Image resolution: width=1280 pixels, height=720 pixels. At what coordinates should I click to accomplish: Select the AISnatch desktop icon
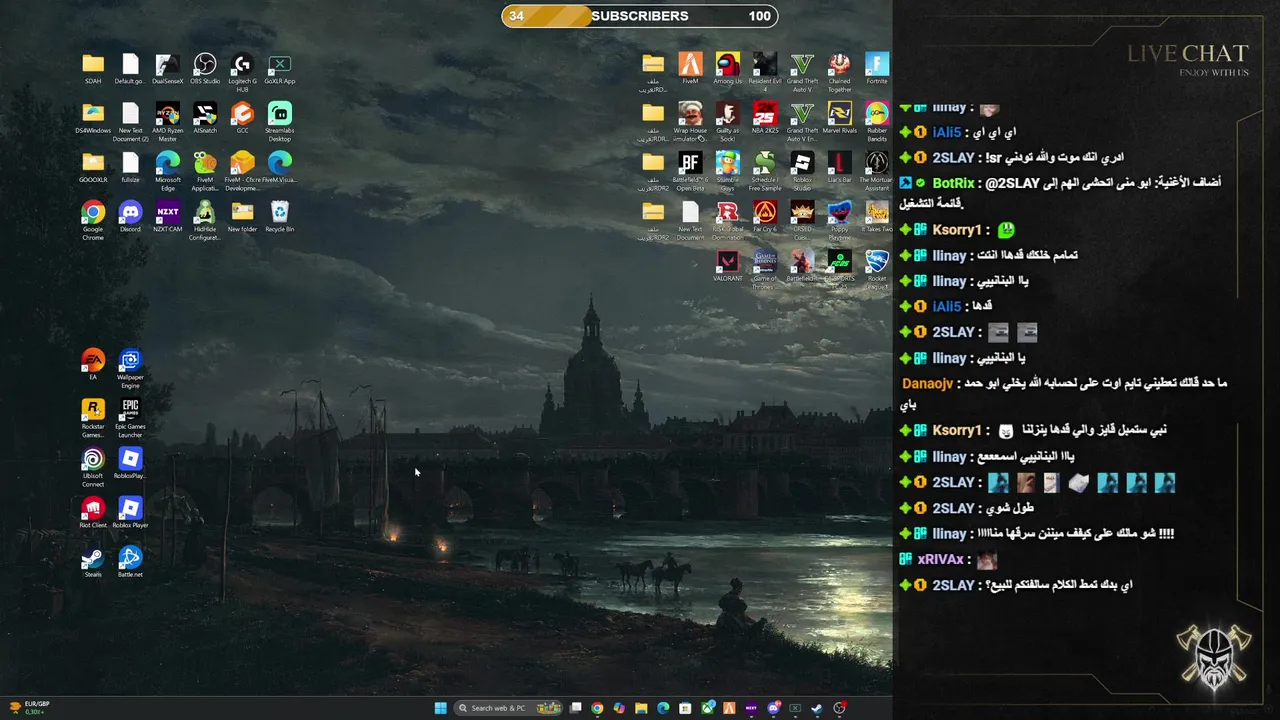(x=205, y=118)
